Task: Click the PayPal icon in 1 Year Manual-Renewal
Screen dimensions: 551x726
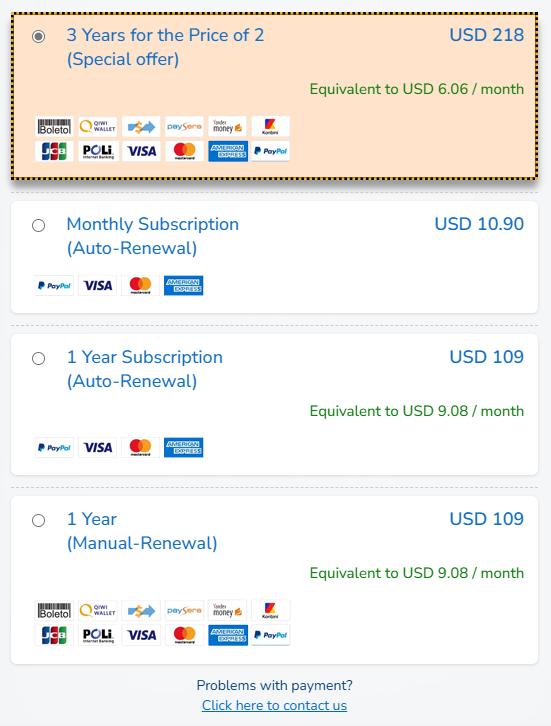Action: pos(270,635)
